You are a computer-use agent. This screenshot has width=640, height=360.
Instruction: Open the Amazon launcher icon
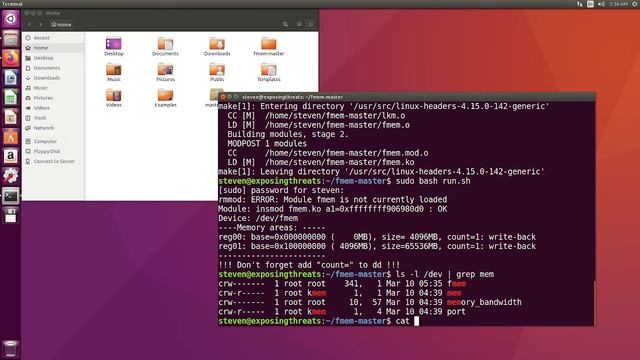11,156
